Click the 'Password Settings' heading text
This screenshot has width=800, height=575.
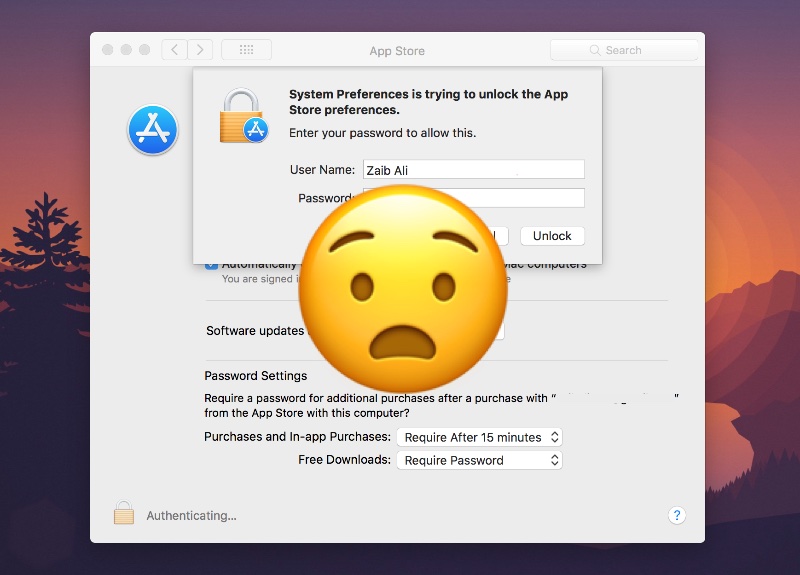(x=256, y=376)
